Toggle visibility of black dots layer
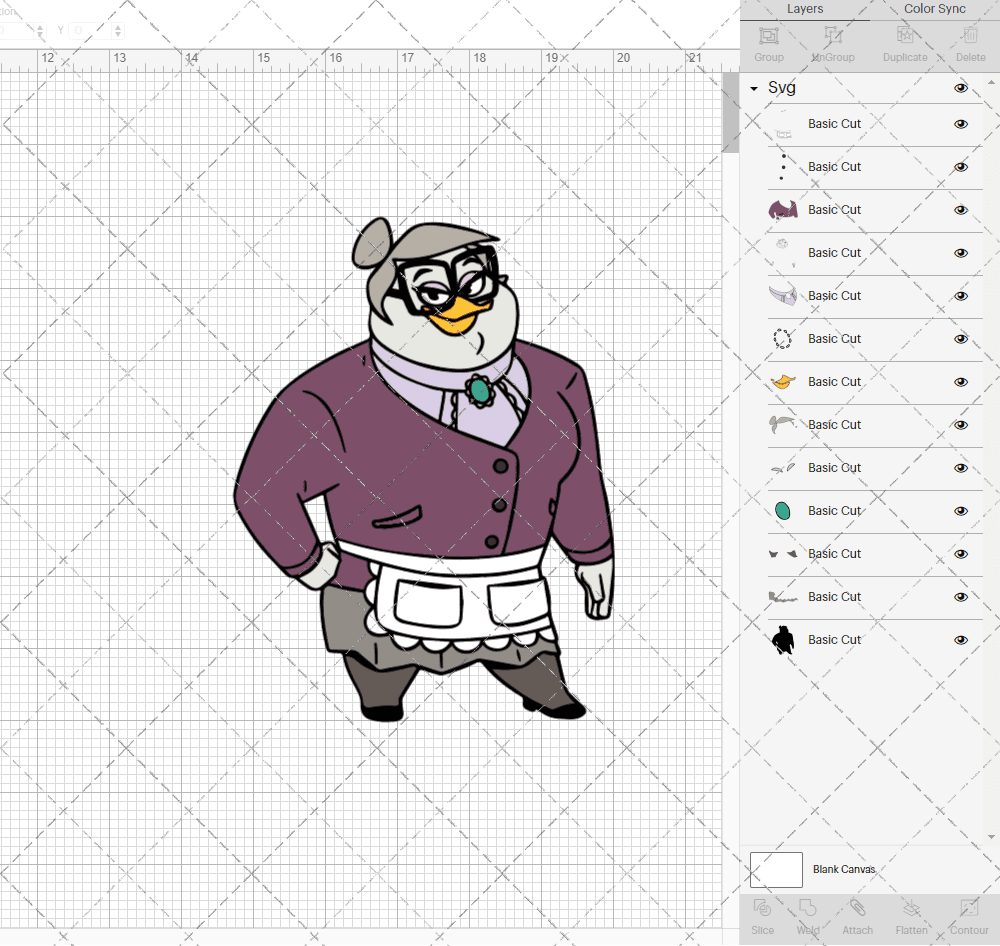1000x946 pixels. (x=960, y=167)
